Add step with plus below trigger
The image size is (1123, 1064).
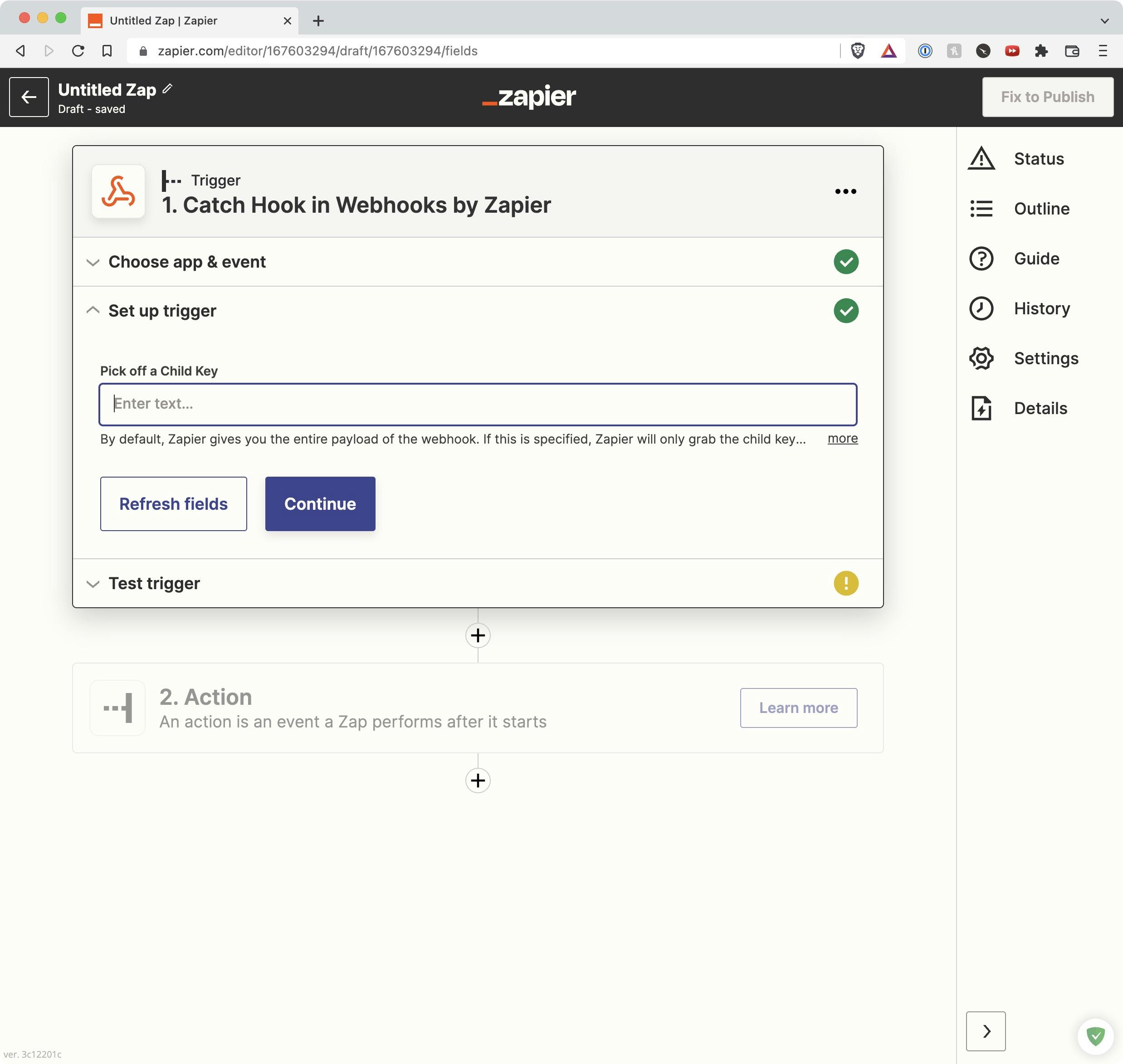pyautogui.click(x=478, y=635)
